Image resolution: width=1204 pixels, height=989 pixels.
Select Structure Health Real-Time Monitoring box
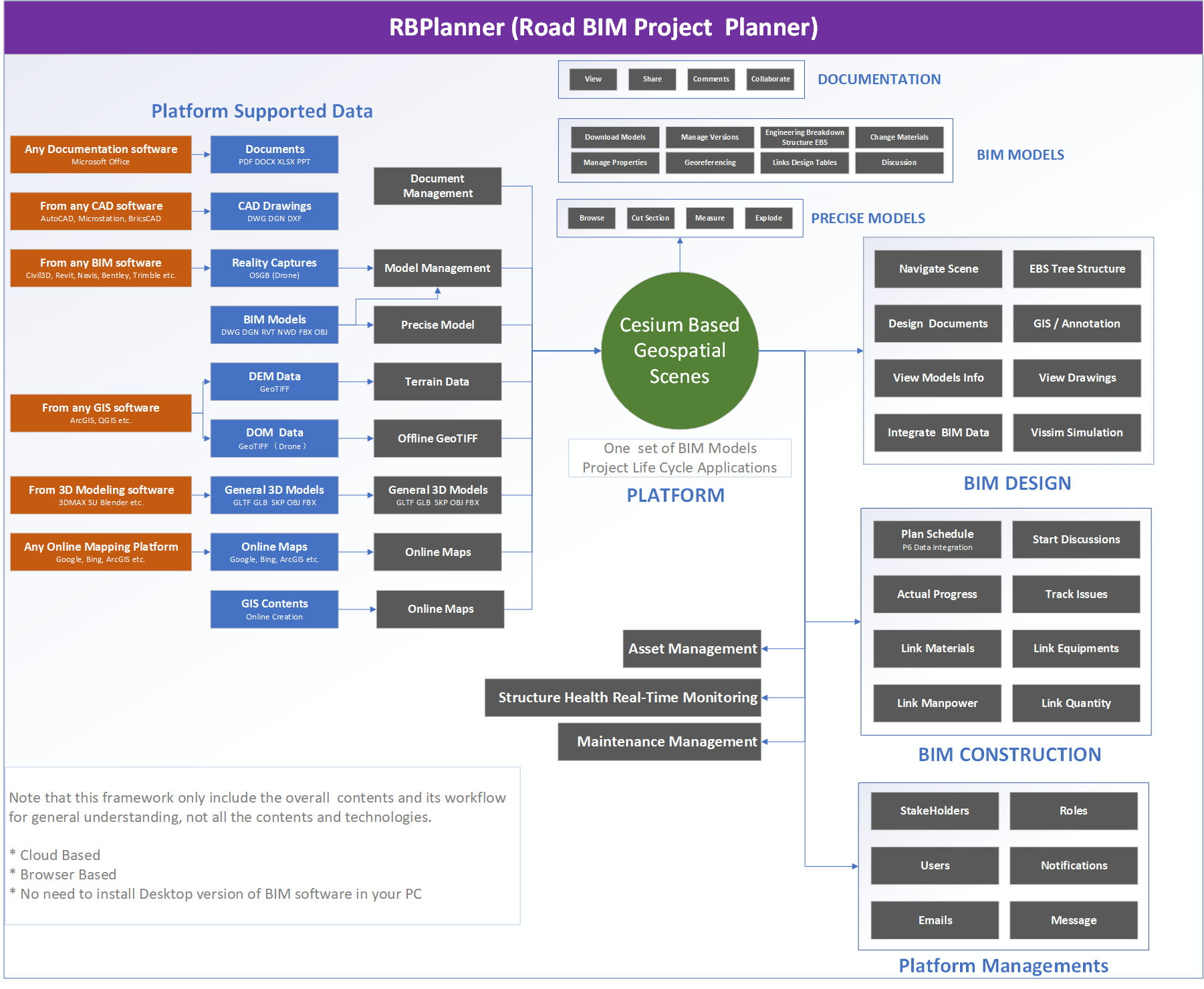coord(623,698)
